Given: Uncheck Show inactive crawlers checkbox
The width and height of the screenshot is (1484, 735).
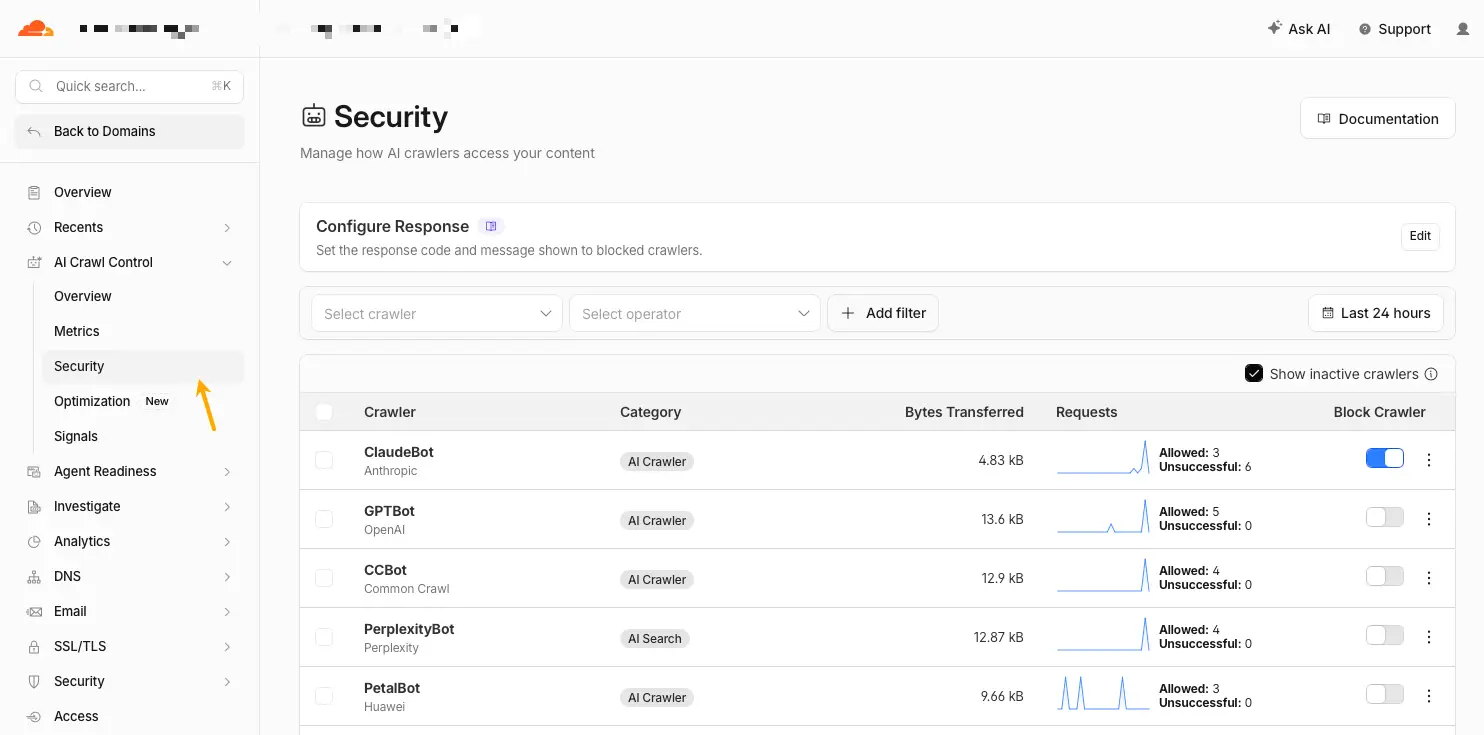Looking at the screenshot, I should tap(1254, 374).
